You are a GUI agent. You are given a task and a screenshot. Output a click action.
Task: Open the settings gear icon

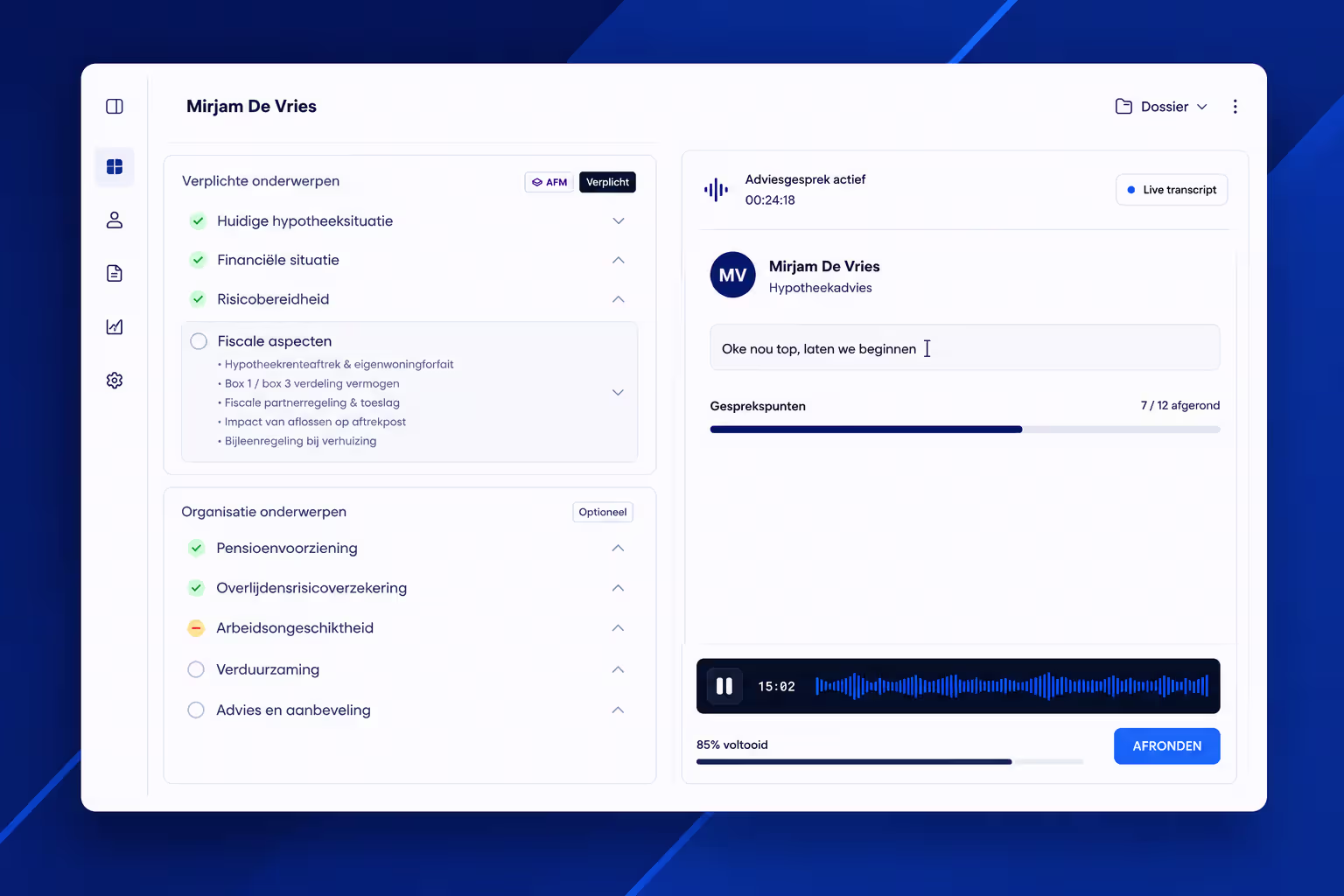click(x=115, y=380)
